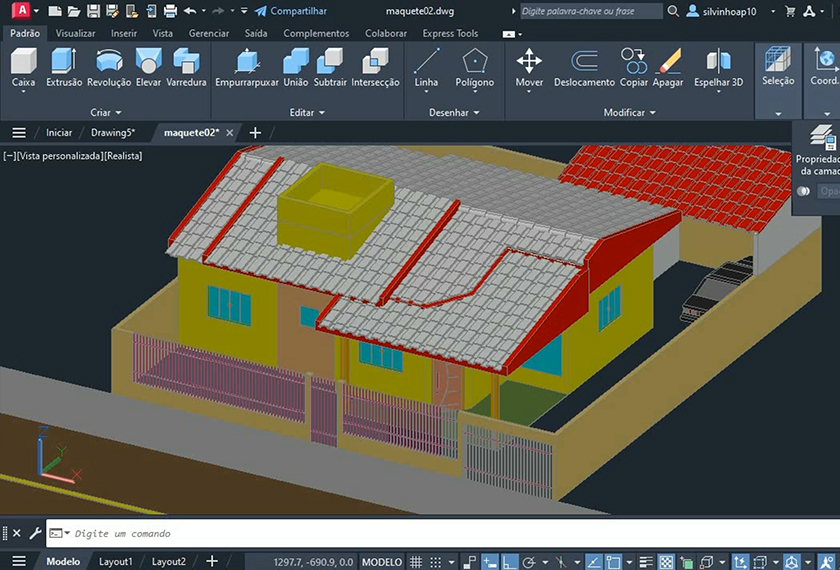Toggle the grid display in status bar

417,562
